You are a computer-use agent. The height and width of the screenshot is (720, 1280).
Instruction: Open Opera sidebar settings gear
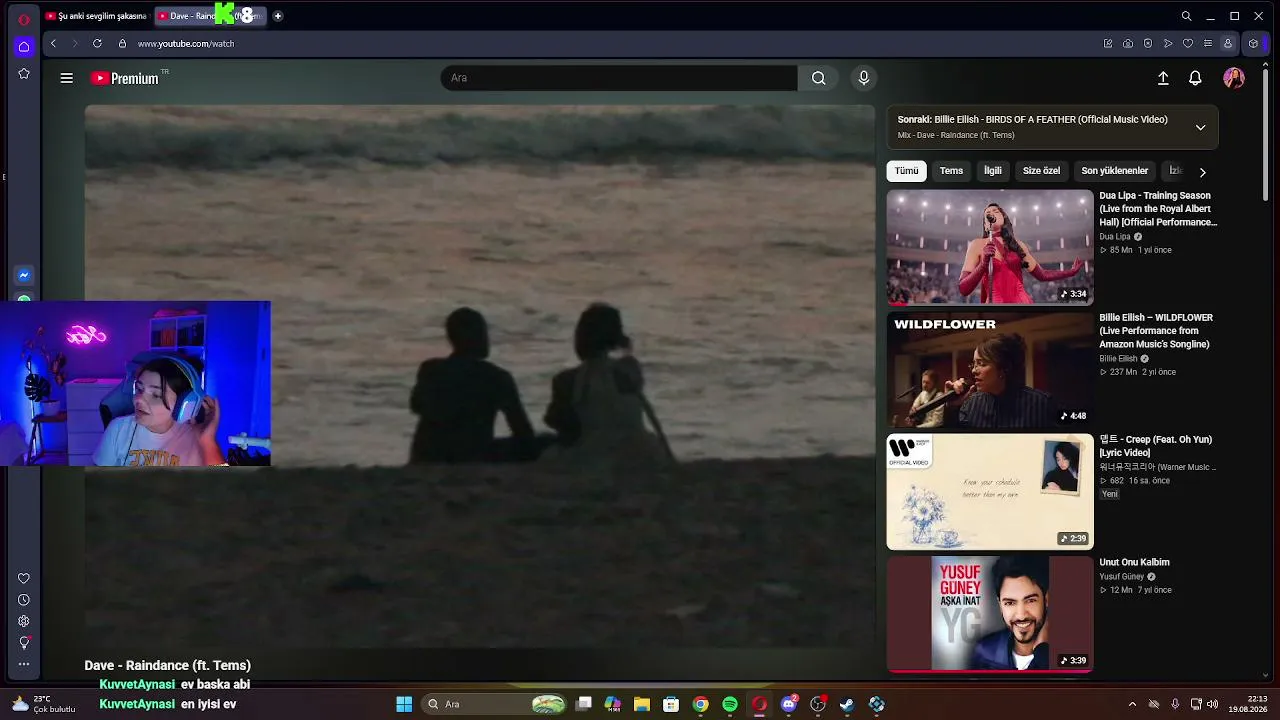pos(24,621)
